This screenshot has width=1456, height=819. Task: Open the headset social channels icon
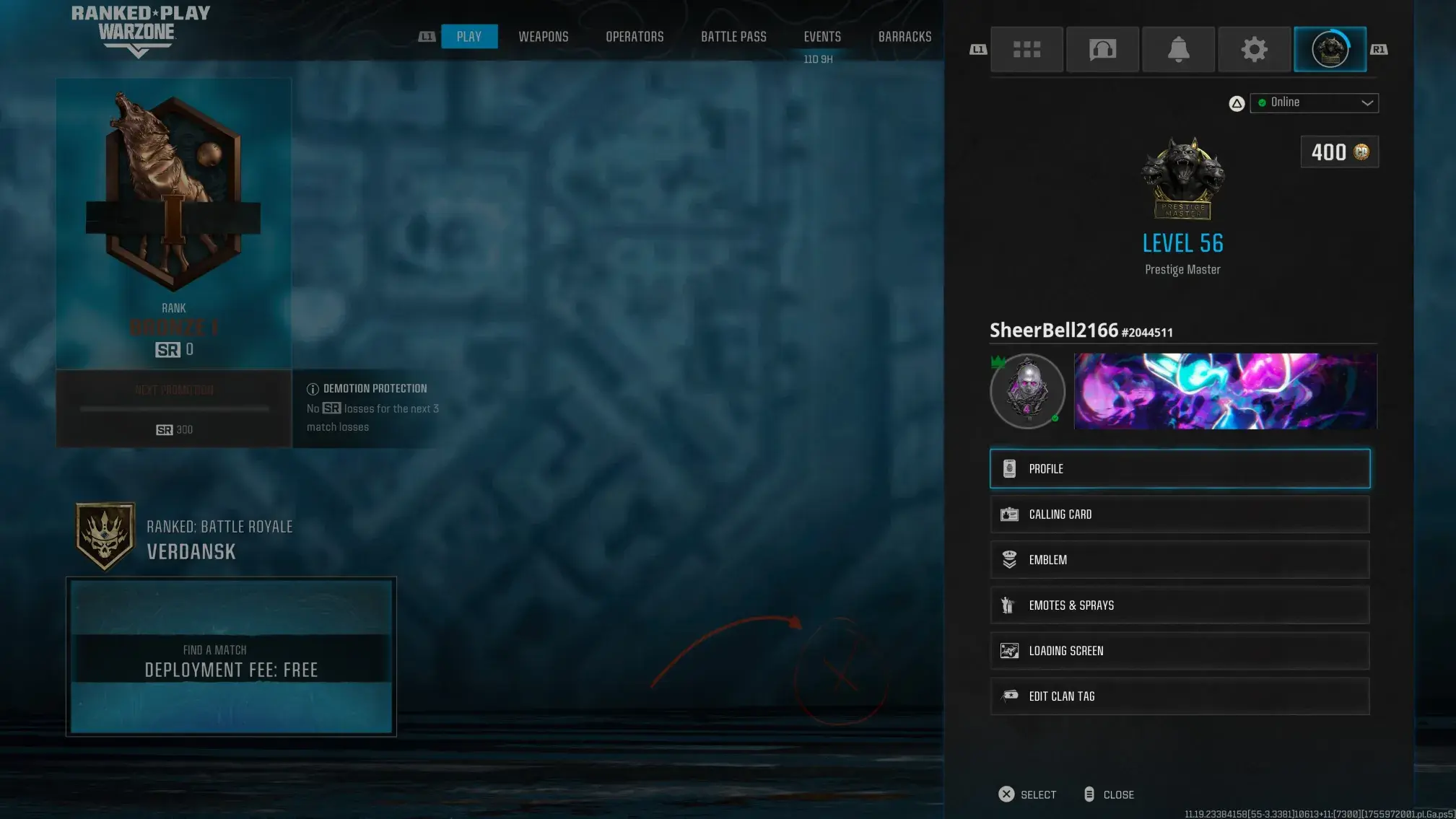[1102, 49]
